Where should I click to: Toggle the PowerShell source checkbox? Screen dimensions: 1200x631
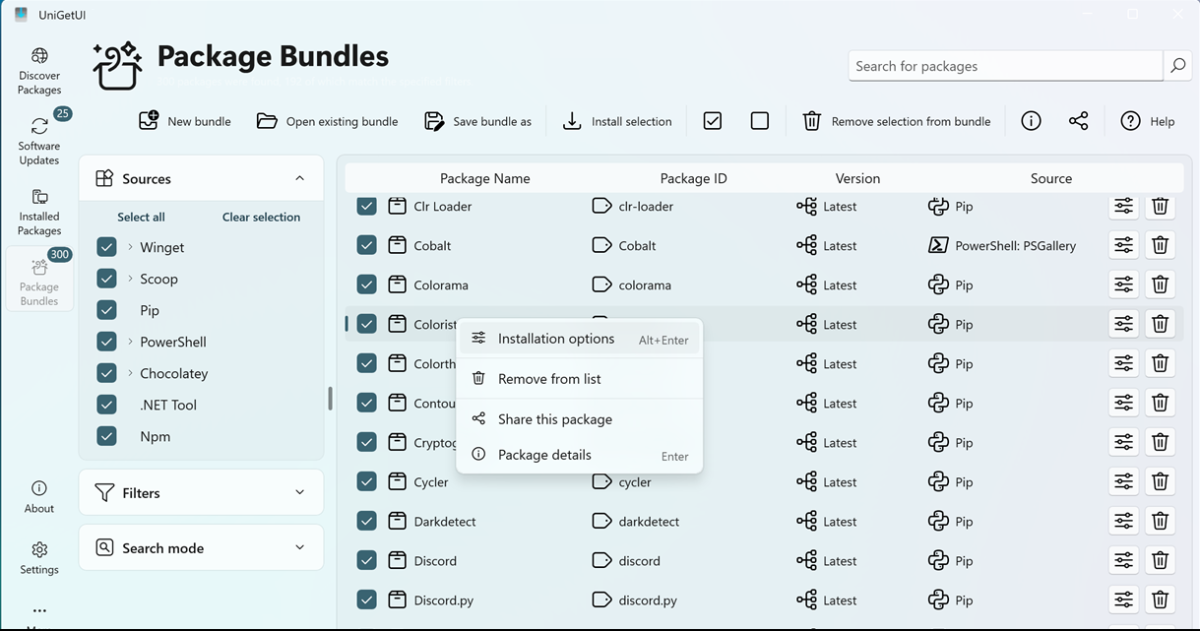(107, 342)
